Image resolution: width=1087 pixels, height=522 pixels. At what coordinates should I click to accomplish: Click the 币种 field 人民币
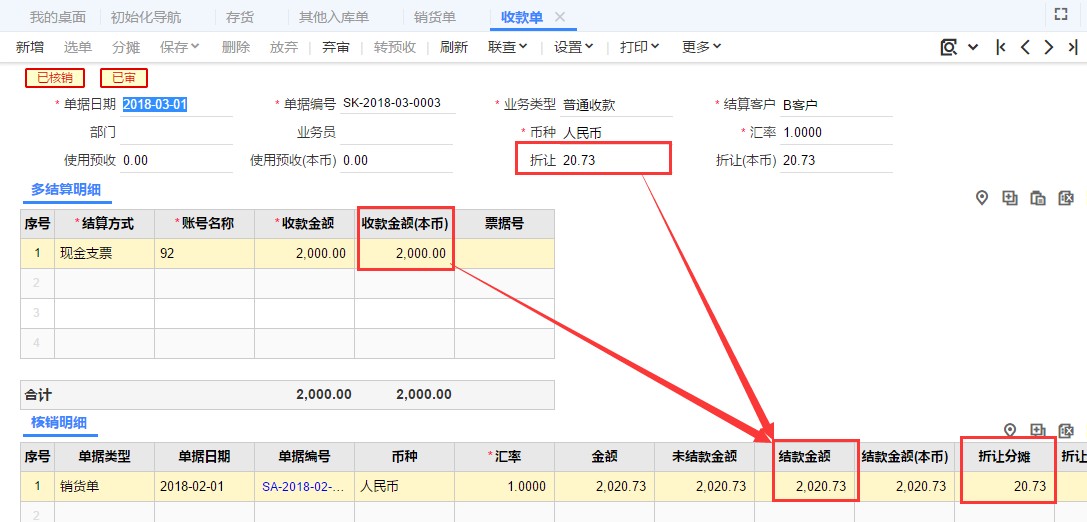(x=617, y=132)
